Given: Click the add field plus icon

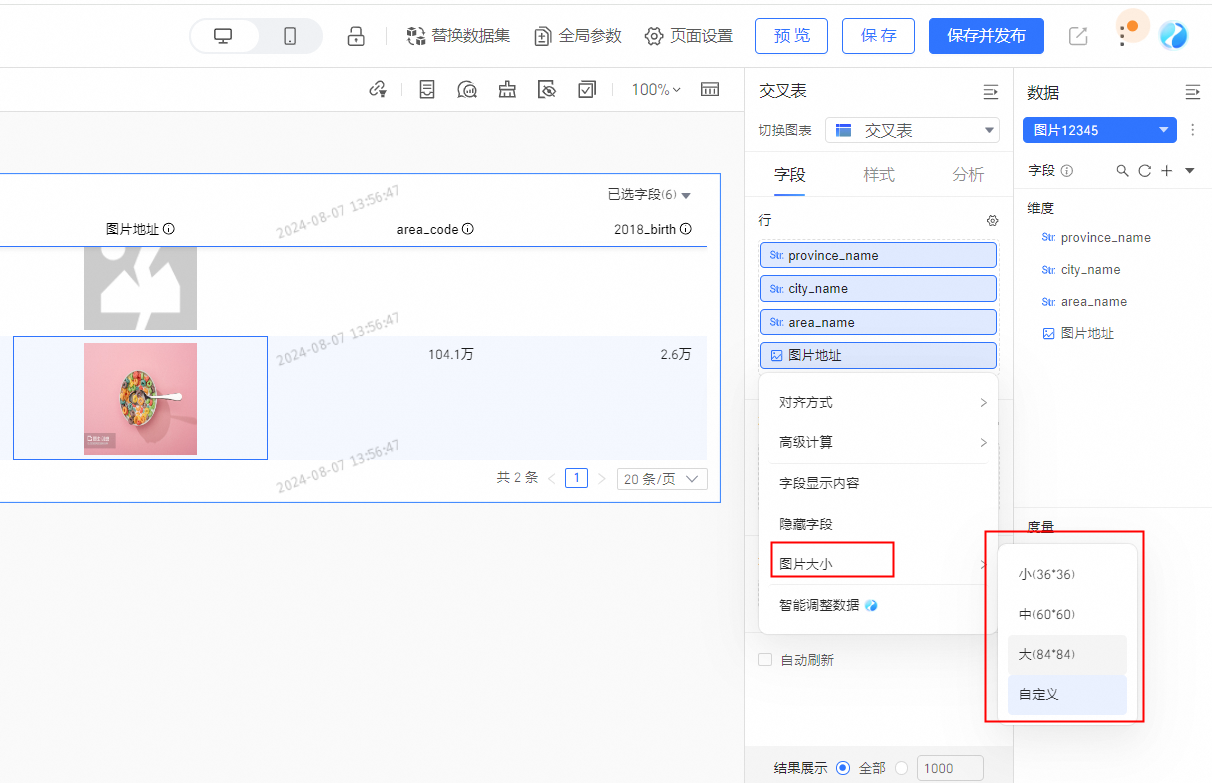Looking at the screenshot, I should point(1166,171).
